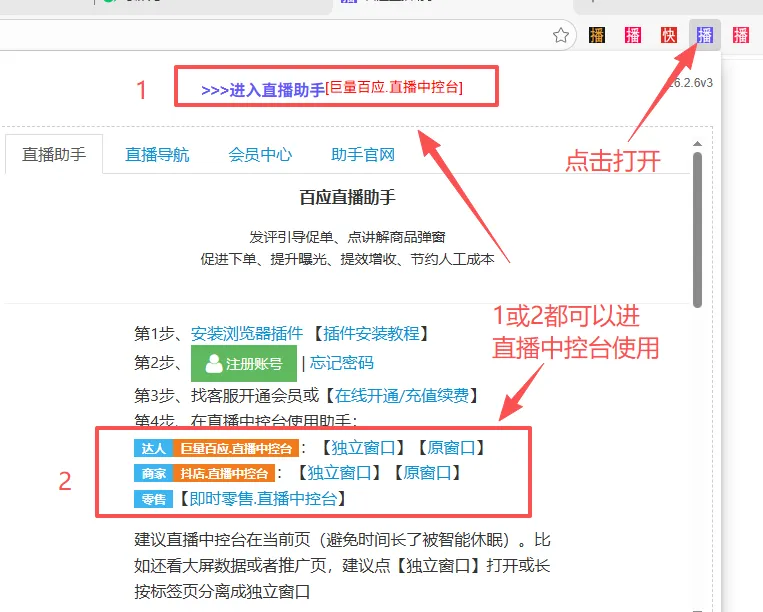Open 原窗口 for 巨量百应 row
Viewport: 763px width, 612px height.
pos(451,448)
